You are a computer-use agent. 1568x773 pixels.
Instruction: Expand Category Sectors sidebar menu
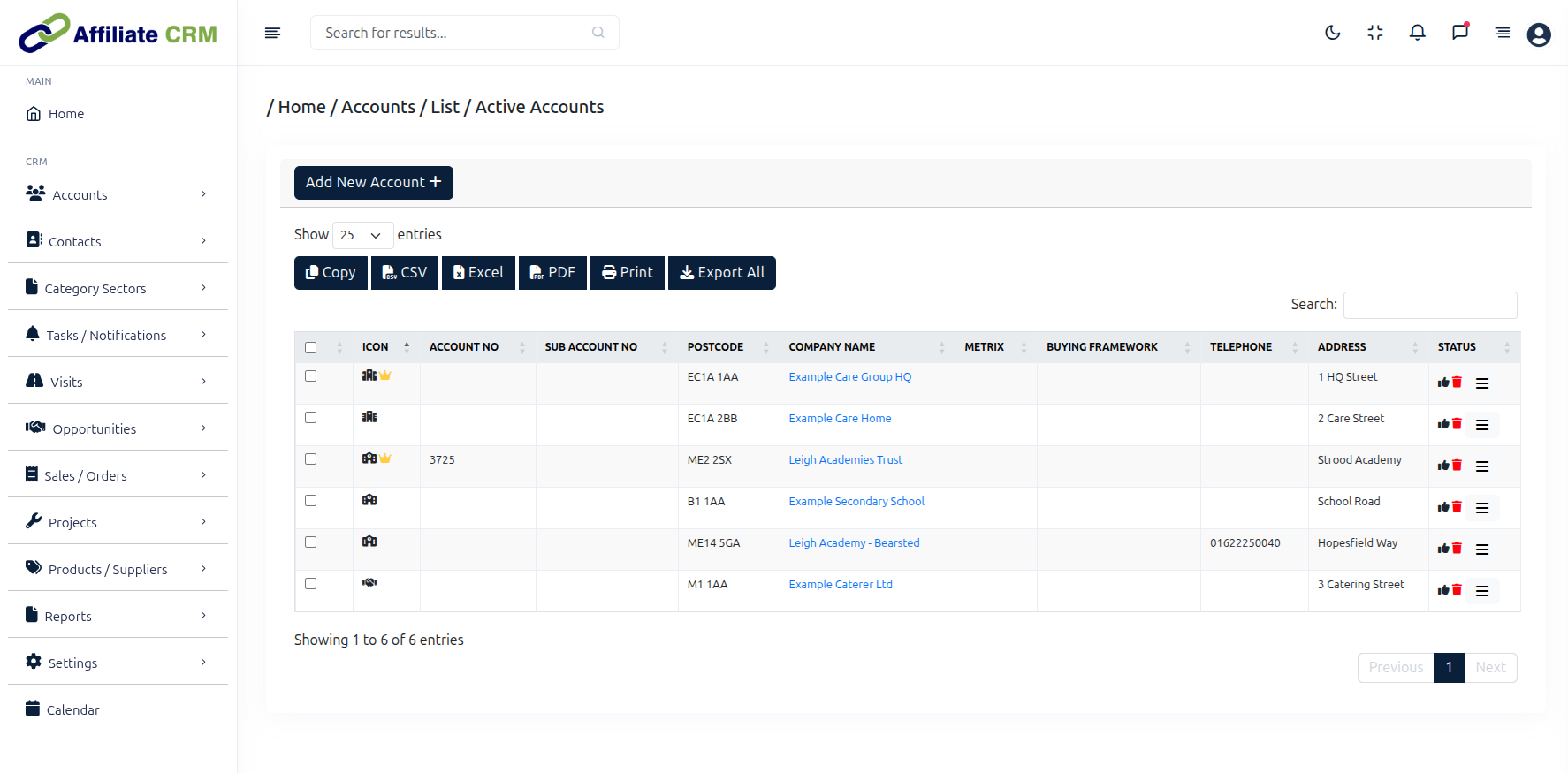(x=118, y=288)
